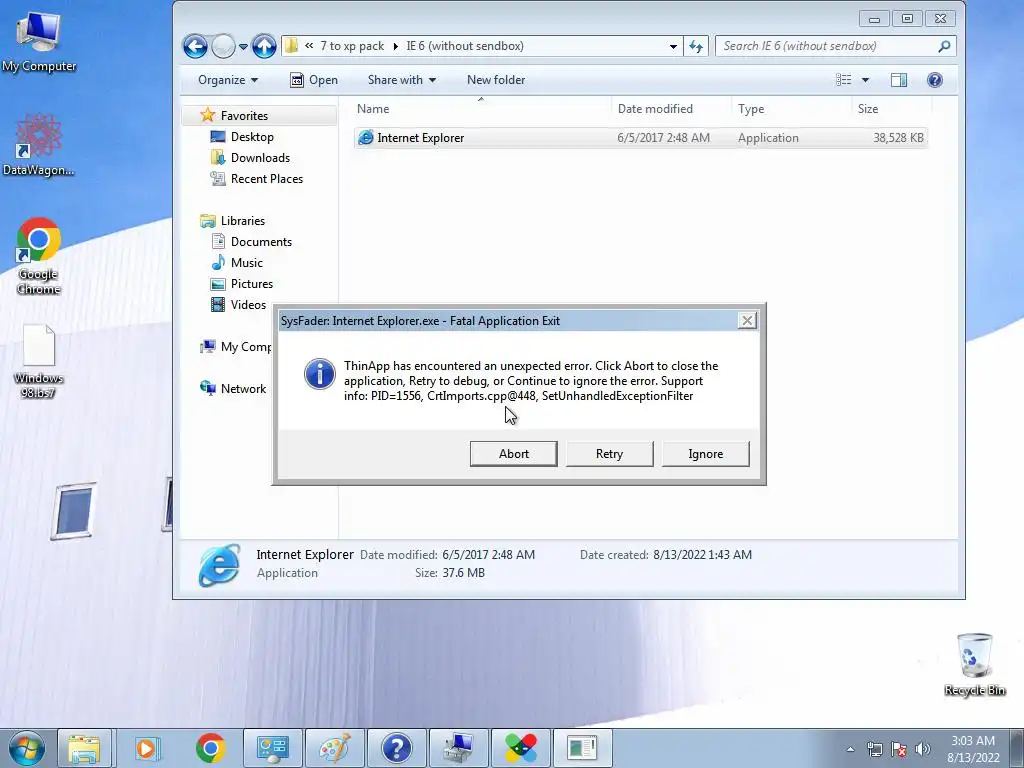Image resolution: width=1024 pixels, height=768 pixels.
Task: Open the four-color butterfly taskbar icon
Action: (520, 748)
